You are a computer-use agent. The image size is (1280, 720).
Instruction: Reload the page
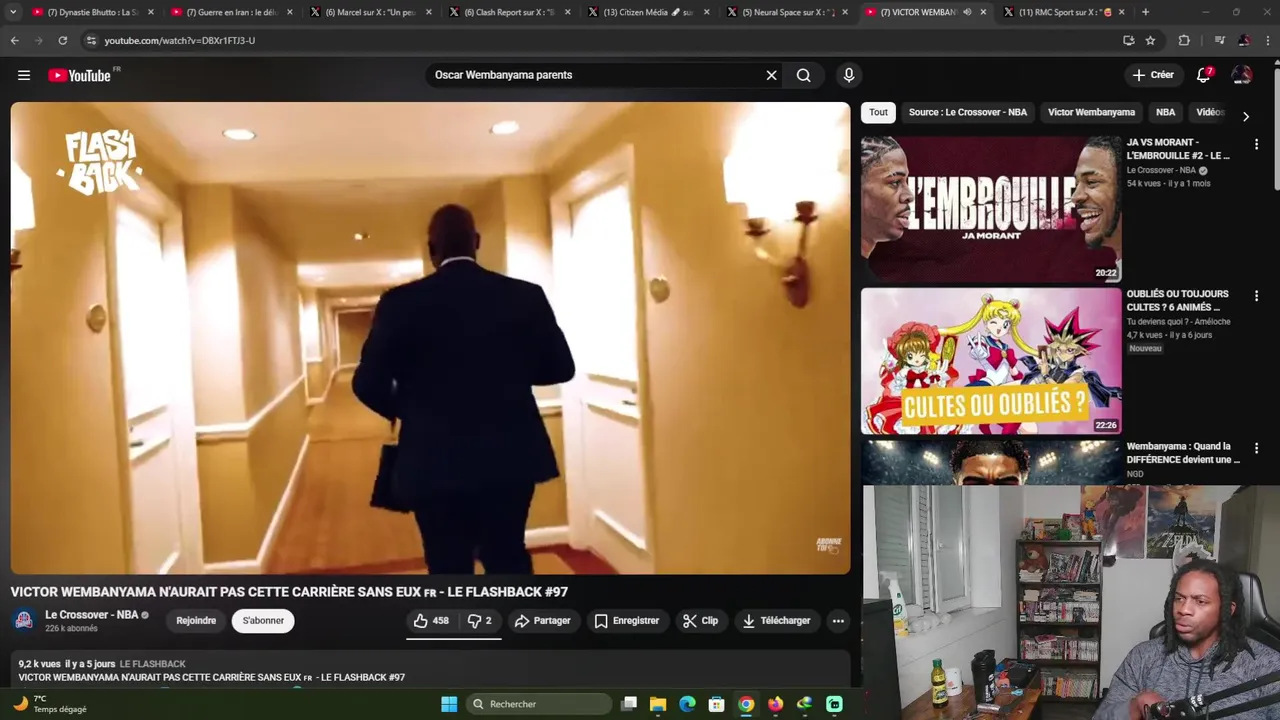point(62,40)
